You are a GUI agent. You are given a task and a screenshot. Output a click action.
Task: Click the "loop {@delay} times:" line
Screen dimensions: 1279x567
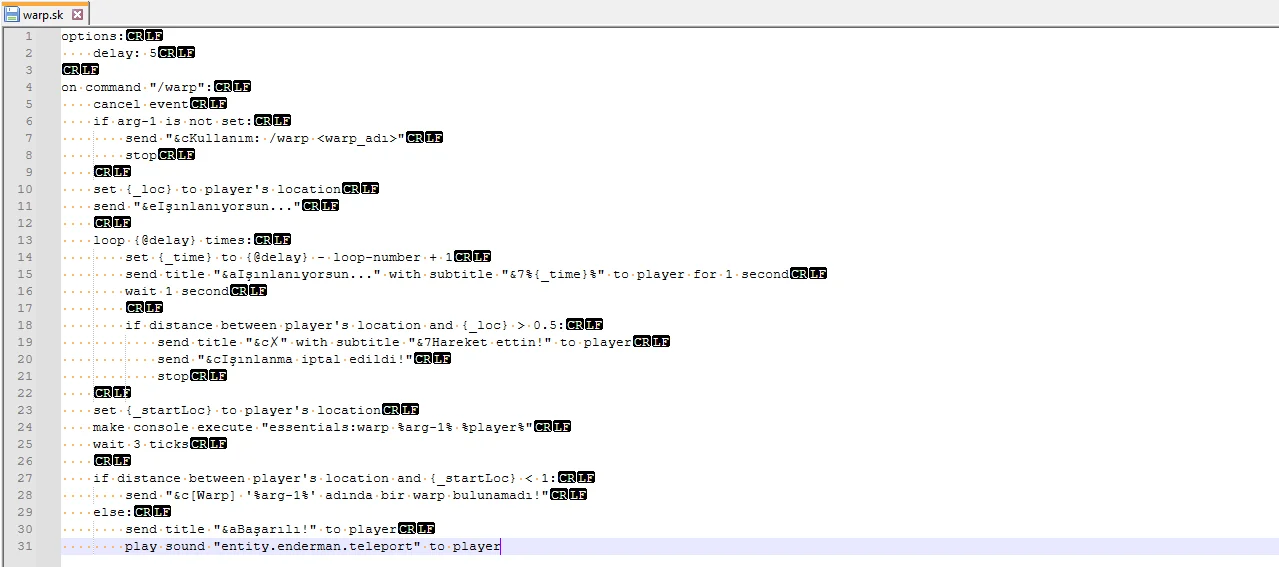point(173,240)
